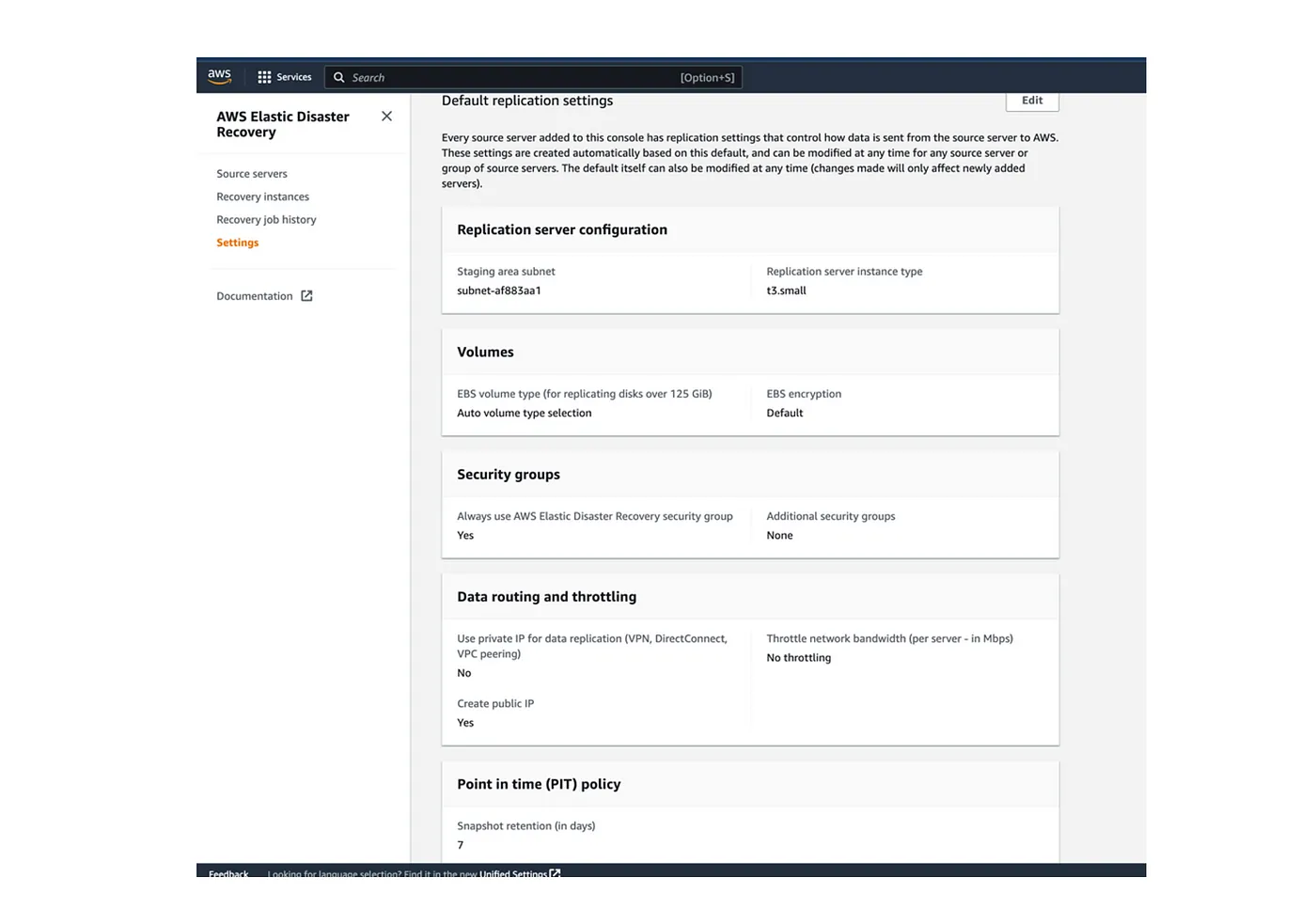Screen dimensions: 1316x909
Task: Click the Feedback button in the footer
Action: pos(228,873)
